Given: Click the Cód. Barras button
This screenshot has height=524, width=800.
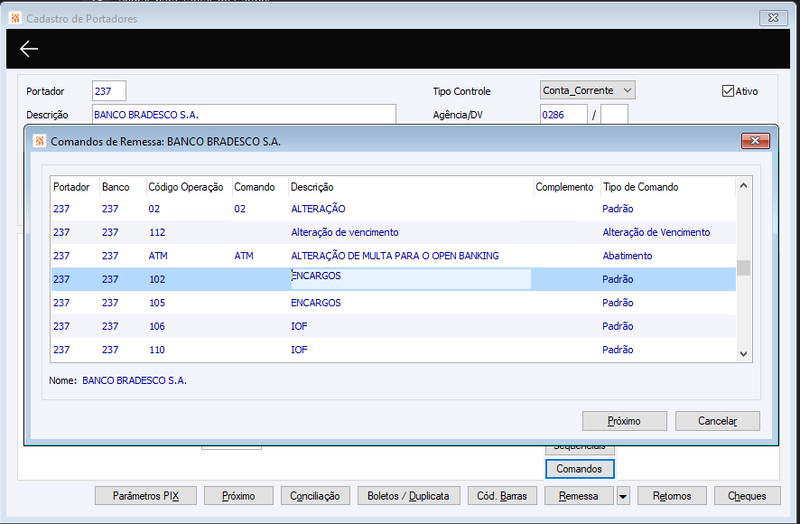Looking at the screenshot, I should point(502,496).
